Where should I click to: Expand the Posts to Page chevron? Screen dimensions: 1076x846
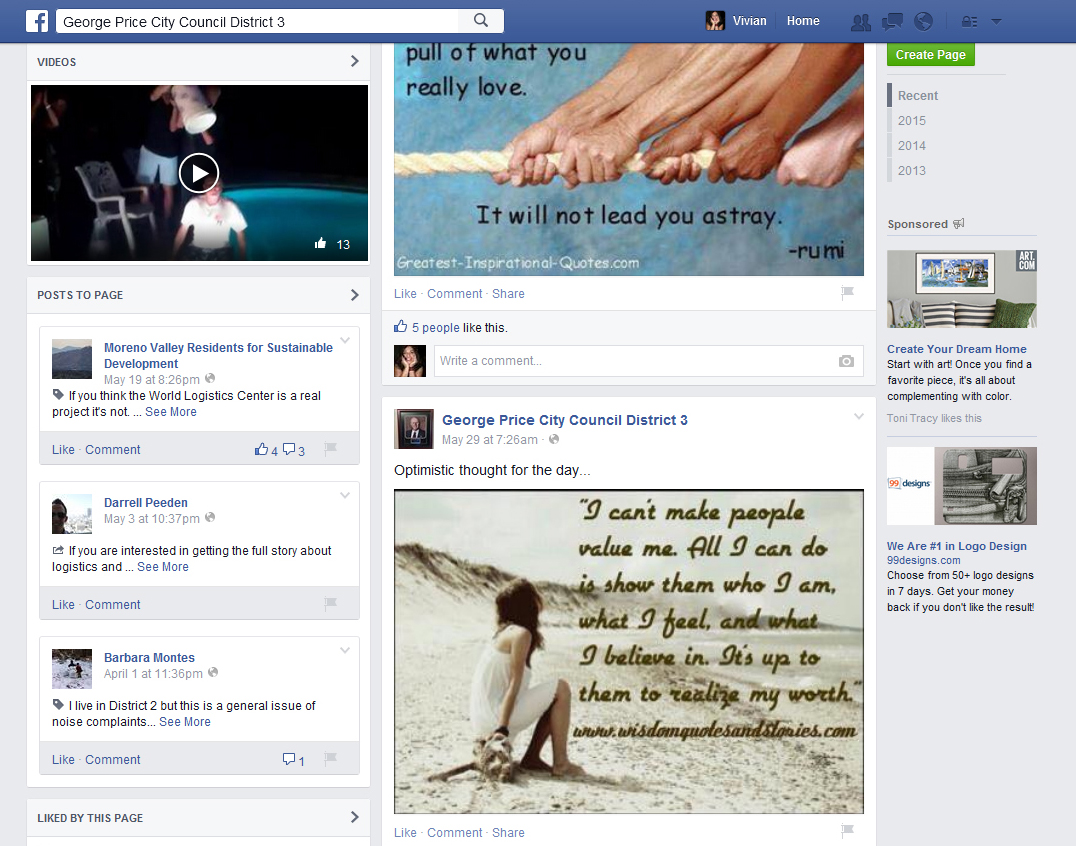[x=354, y=295]
